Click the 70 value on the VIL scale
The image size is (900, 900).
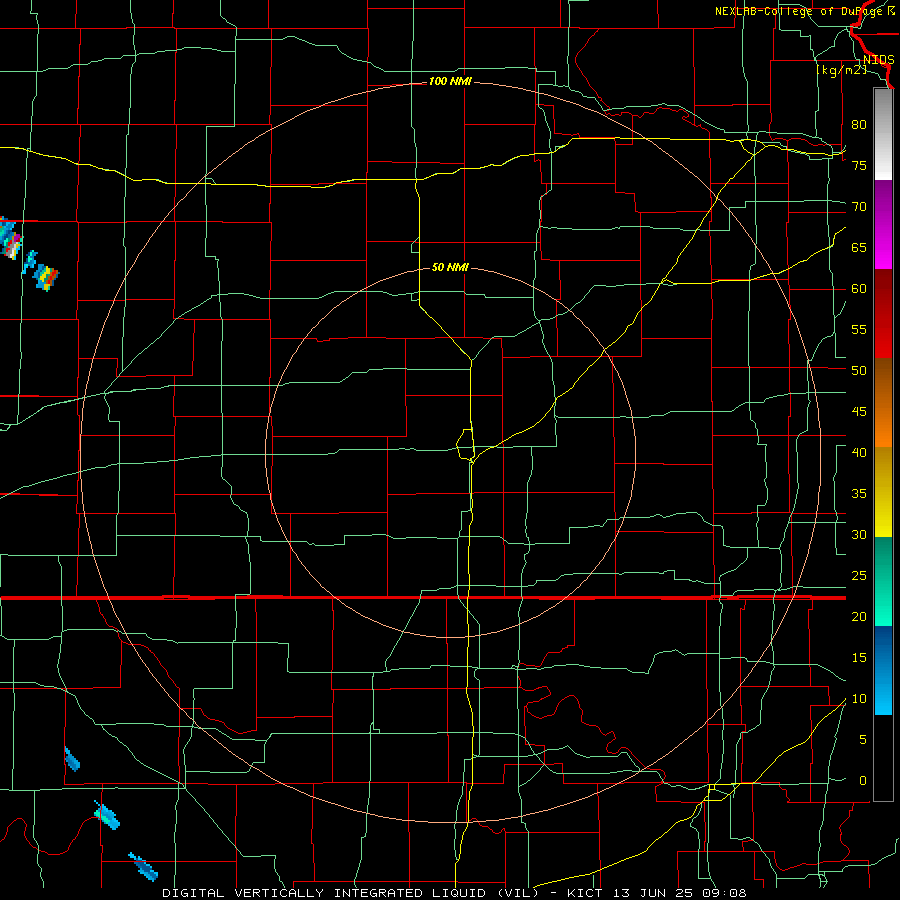pyautogui.click(x=859, y=207)
